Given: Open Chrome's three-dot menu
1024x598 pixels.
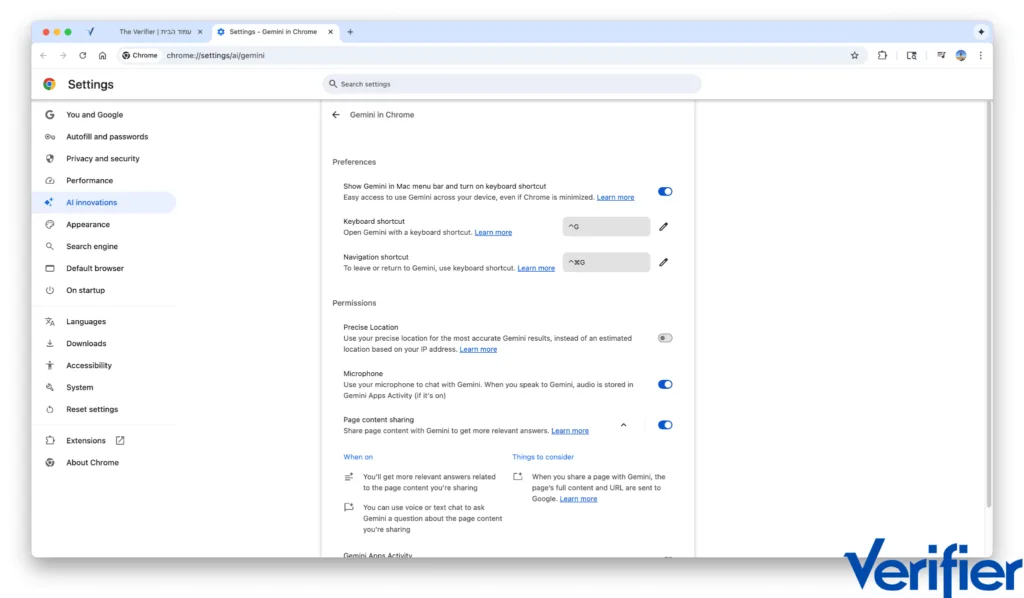Looking at the screenshot, I should click(980, 55).
